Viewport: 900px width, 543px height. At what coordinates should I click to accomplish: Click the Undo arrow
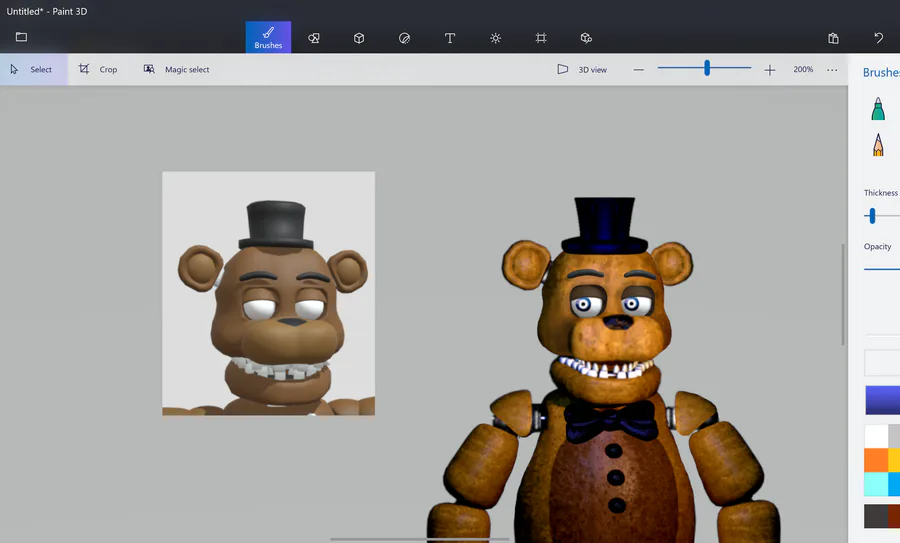[879, 38]
